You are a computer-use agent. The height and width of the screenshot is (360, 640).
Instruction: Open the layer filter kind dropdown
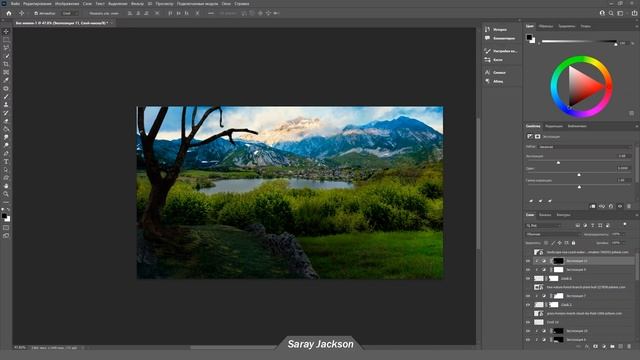pos(543,225)
